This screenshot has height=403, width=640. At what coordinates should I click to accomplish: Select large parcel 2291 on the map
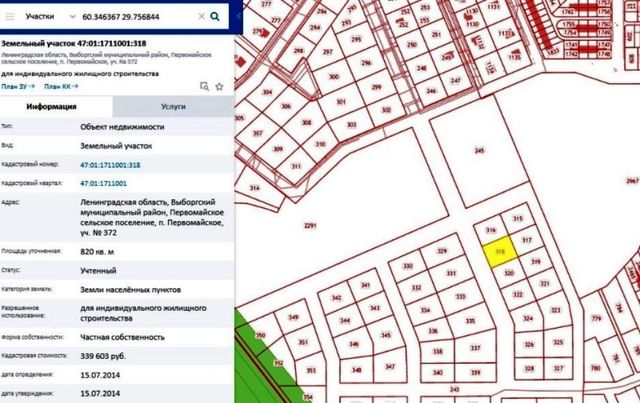point(310,225)
